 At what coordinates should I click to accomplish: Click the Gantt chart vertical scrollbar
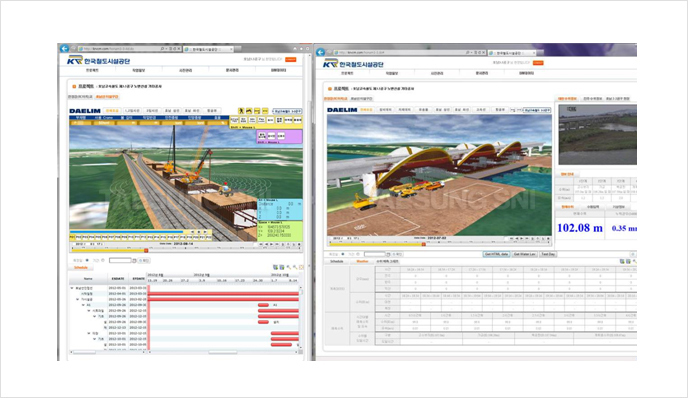(301, 317)
